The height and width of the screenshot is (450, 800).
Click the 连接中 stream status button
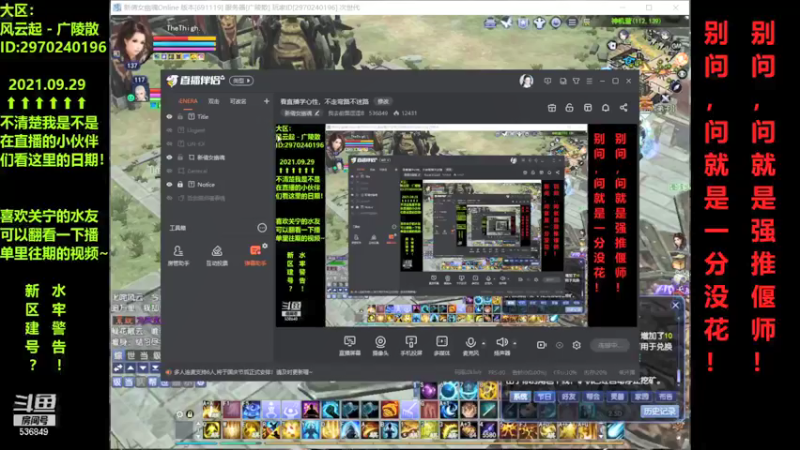pyautogui.click(x=609, y=345)
